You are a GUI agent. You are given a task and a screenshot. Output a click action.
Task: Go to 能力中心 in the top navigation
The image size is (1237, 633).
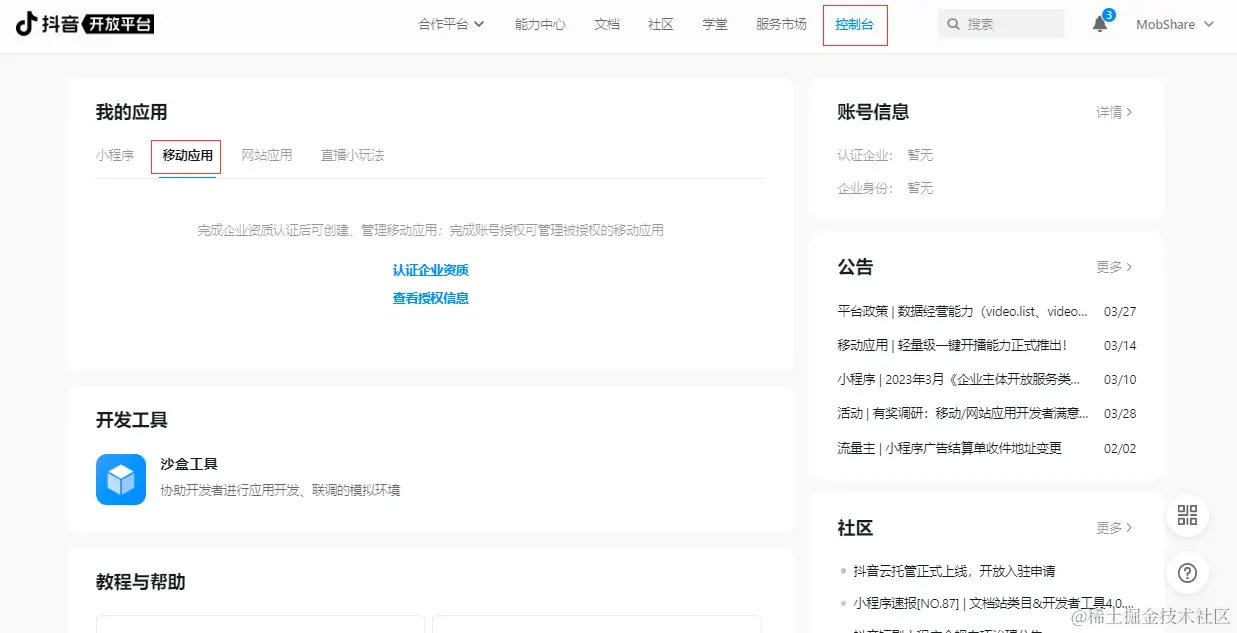(540, 24)
